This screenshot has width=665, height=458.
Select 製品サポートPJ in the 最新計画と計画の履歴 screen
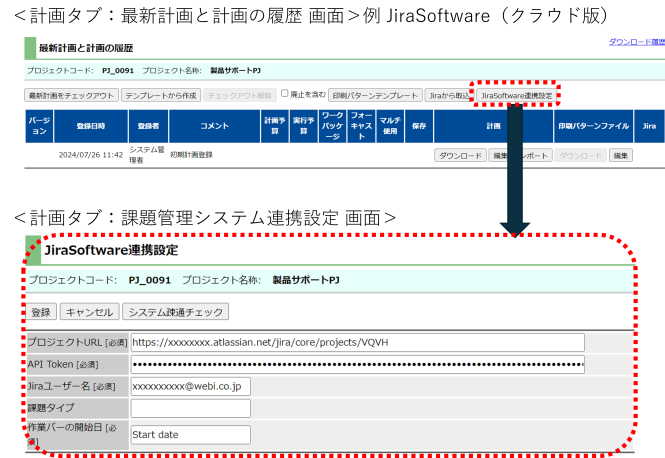pos(235,71)
